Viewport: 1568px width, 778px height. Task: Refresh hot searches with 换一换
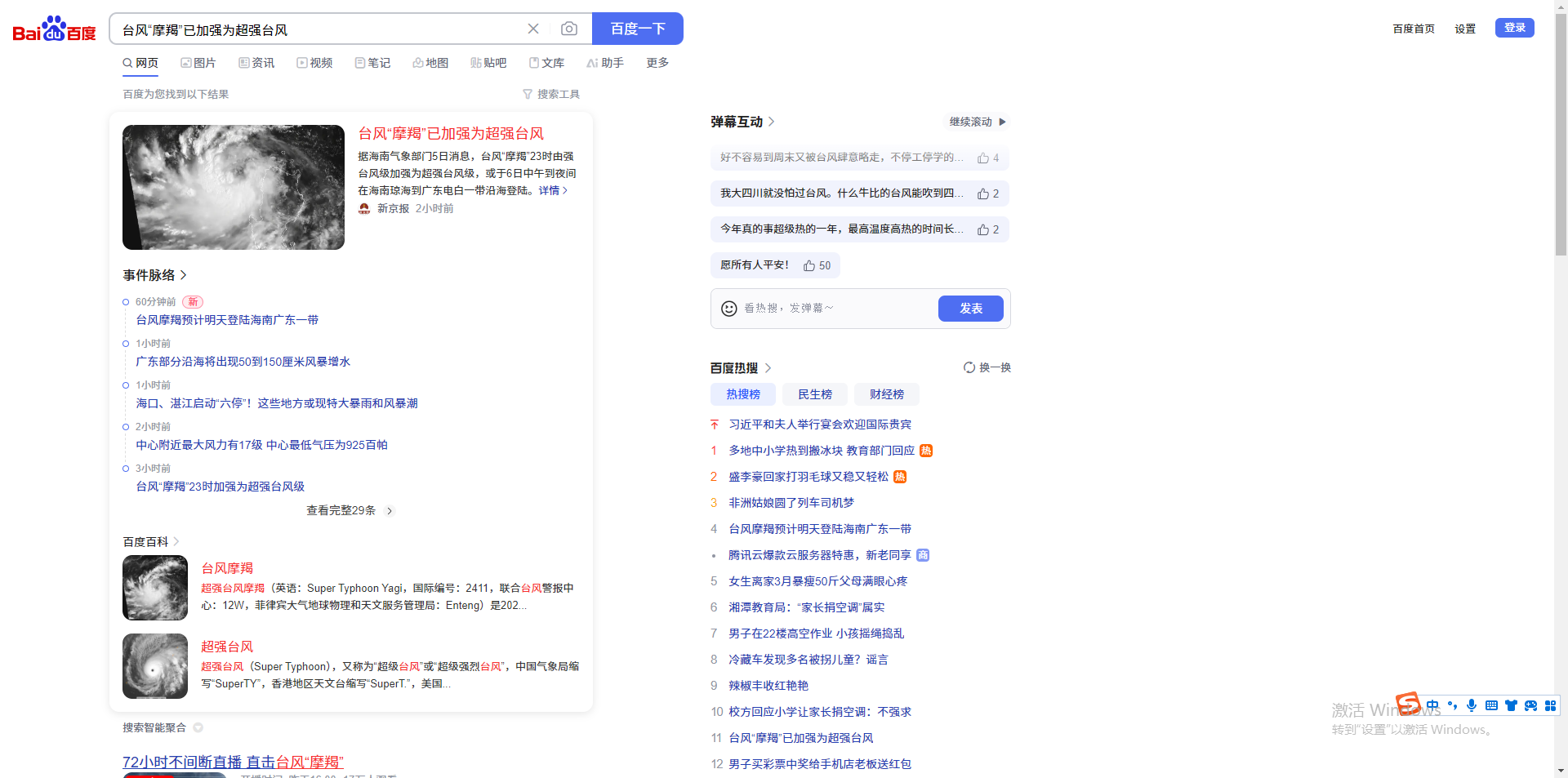coord(987,367)
